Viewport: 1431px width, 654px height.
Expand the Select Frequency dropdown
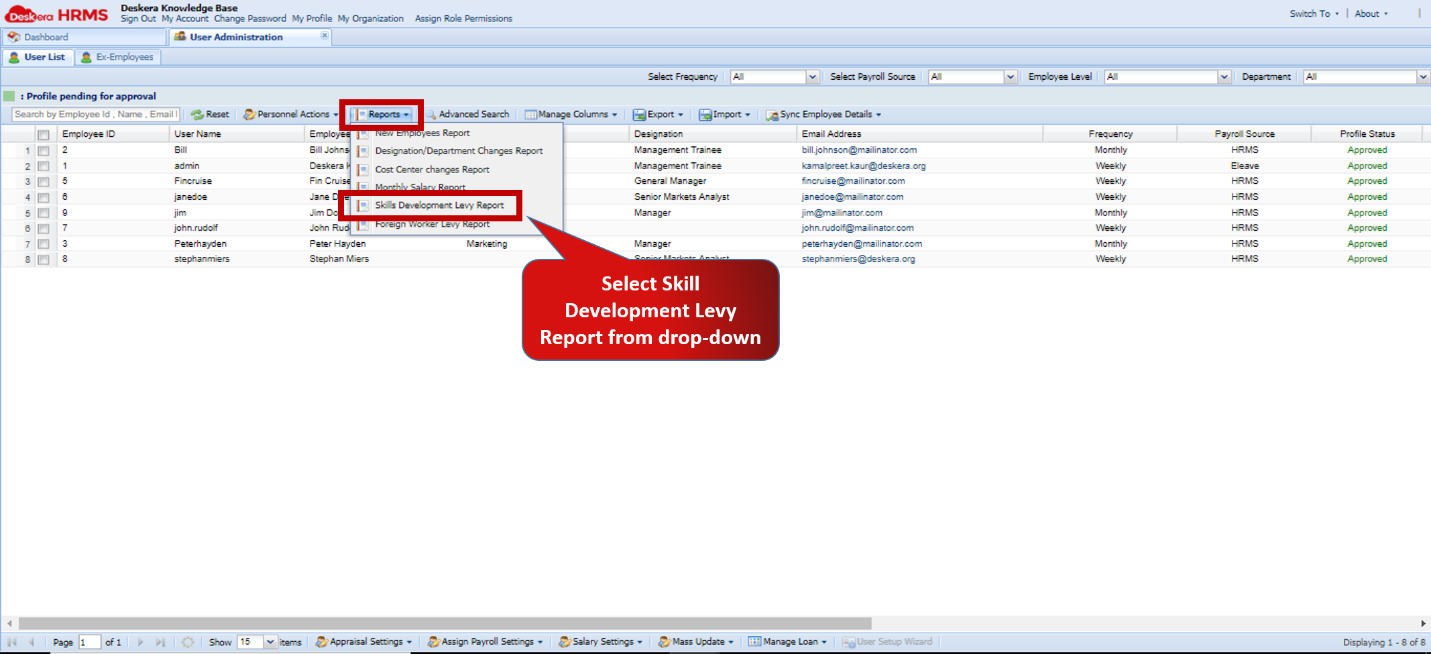point(811,75)
